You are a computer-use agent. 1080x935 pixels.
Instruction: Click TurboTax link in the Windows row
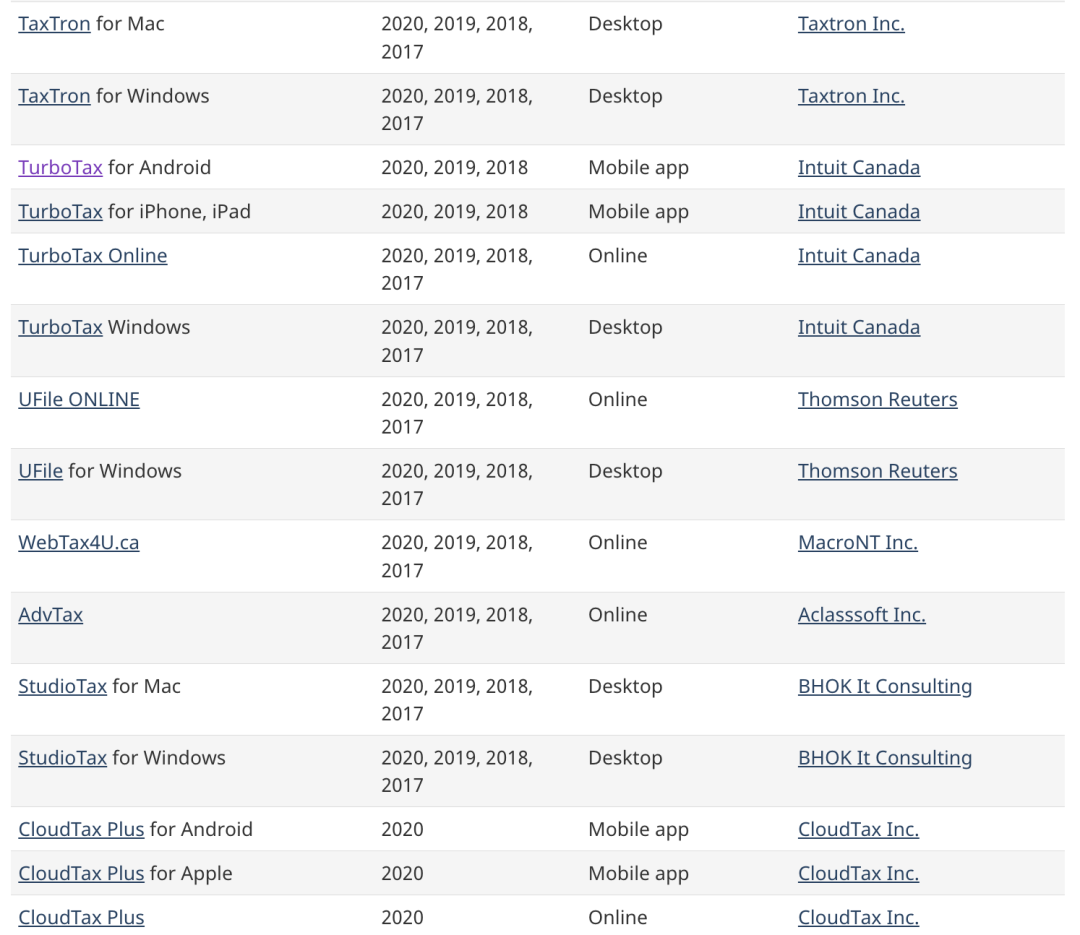pos(60,328)
